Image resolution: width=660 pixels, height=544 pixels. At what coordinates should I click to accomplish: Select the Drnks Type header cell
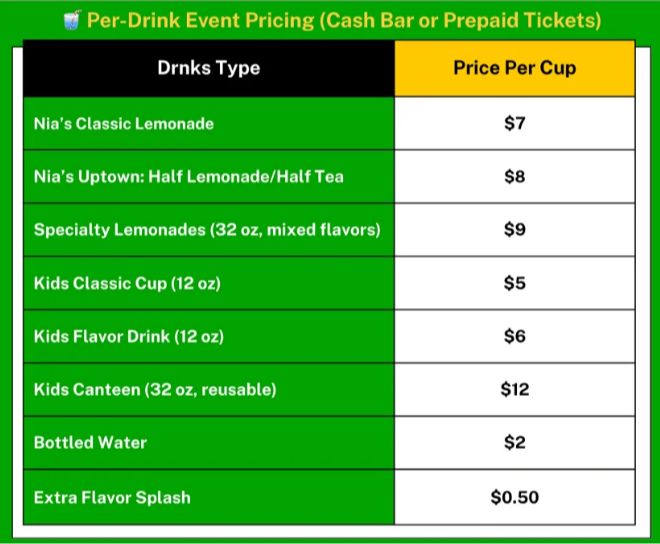tap(209, 69)
